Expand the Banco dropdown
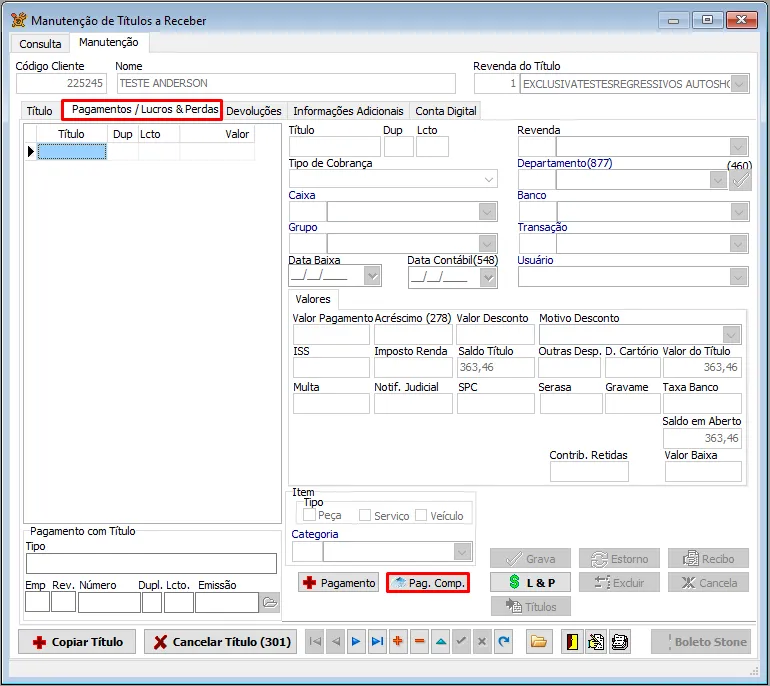This screenshot has width=770, height=686. (x=739, y=212)
